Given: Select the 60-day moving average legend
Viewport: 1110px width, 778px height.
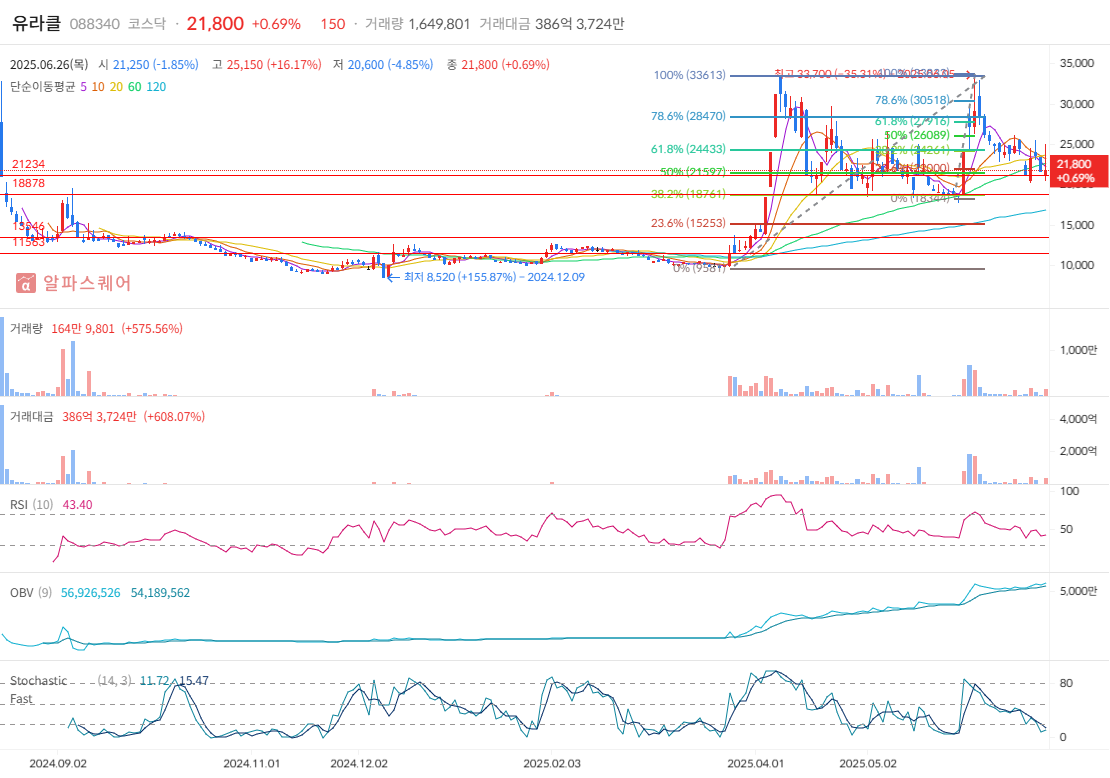Looking at the screenshot, I should (135, 86).
